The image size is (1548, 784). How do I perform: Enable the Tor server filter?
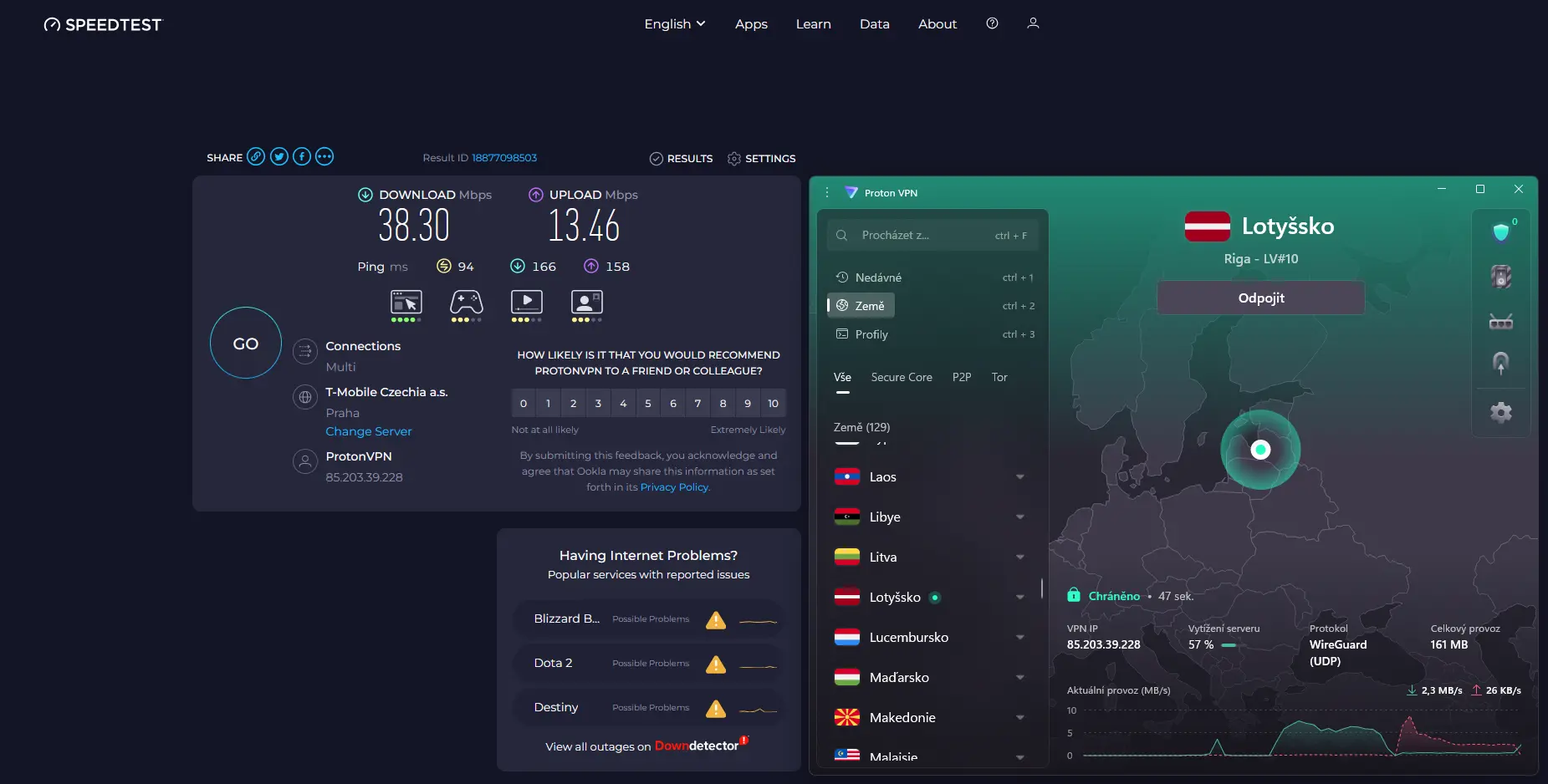(x=999, y=377)
